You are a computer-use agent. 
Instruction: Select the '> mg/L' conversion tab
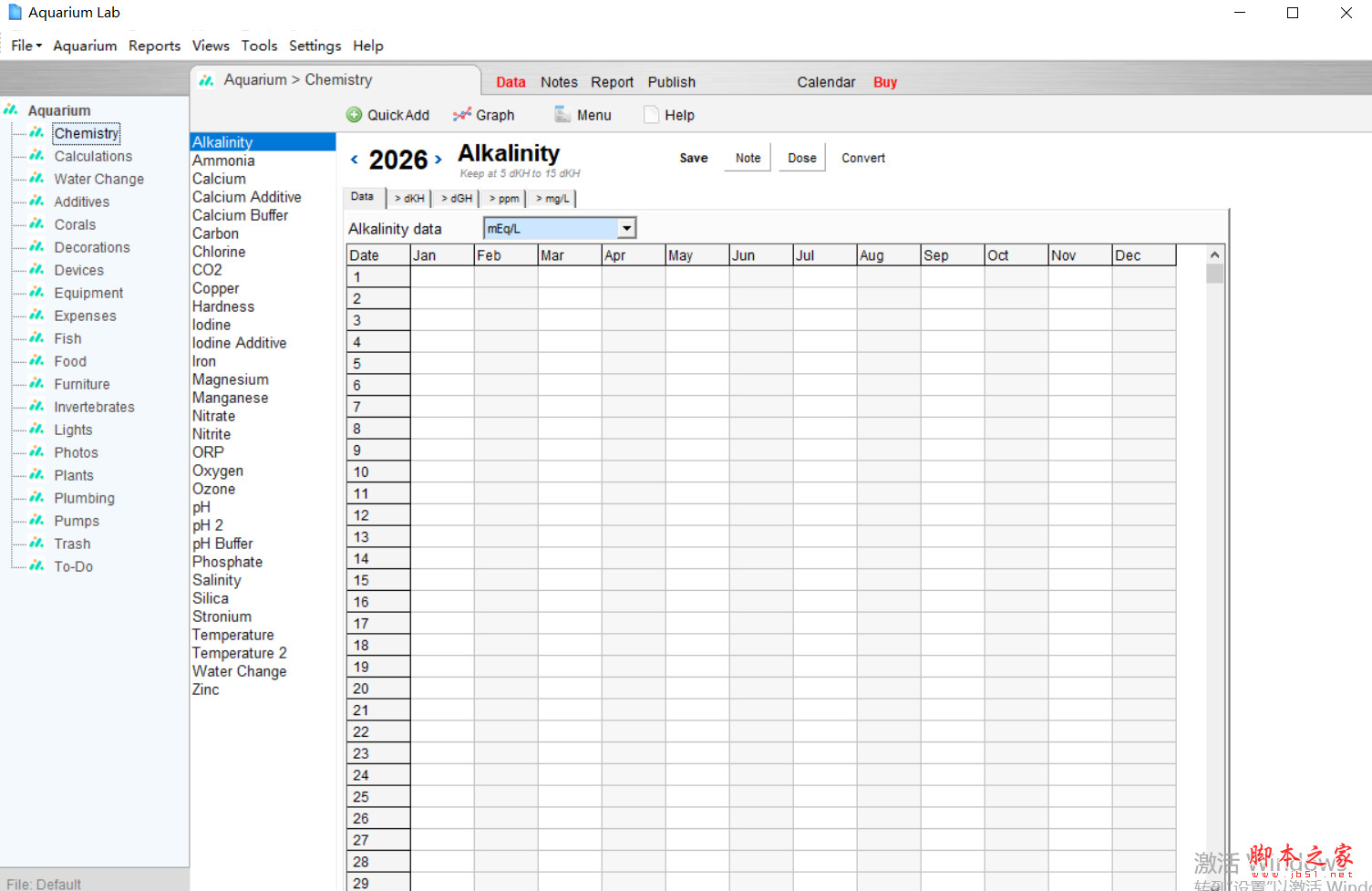tap(552, 198)
